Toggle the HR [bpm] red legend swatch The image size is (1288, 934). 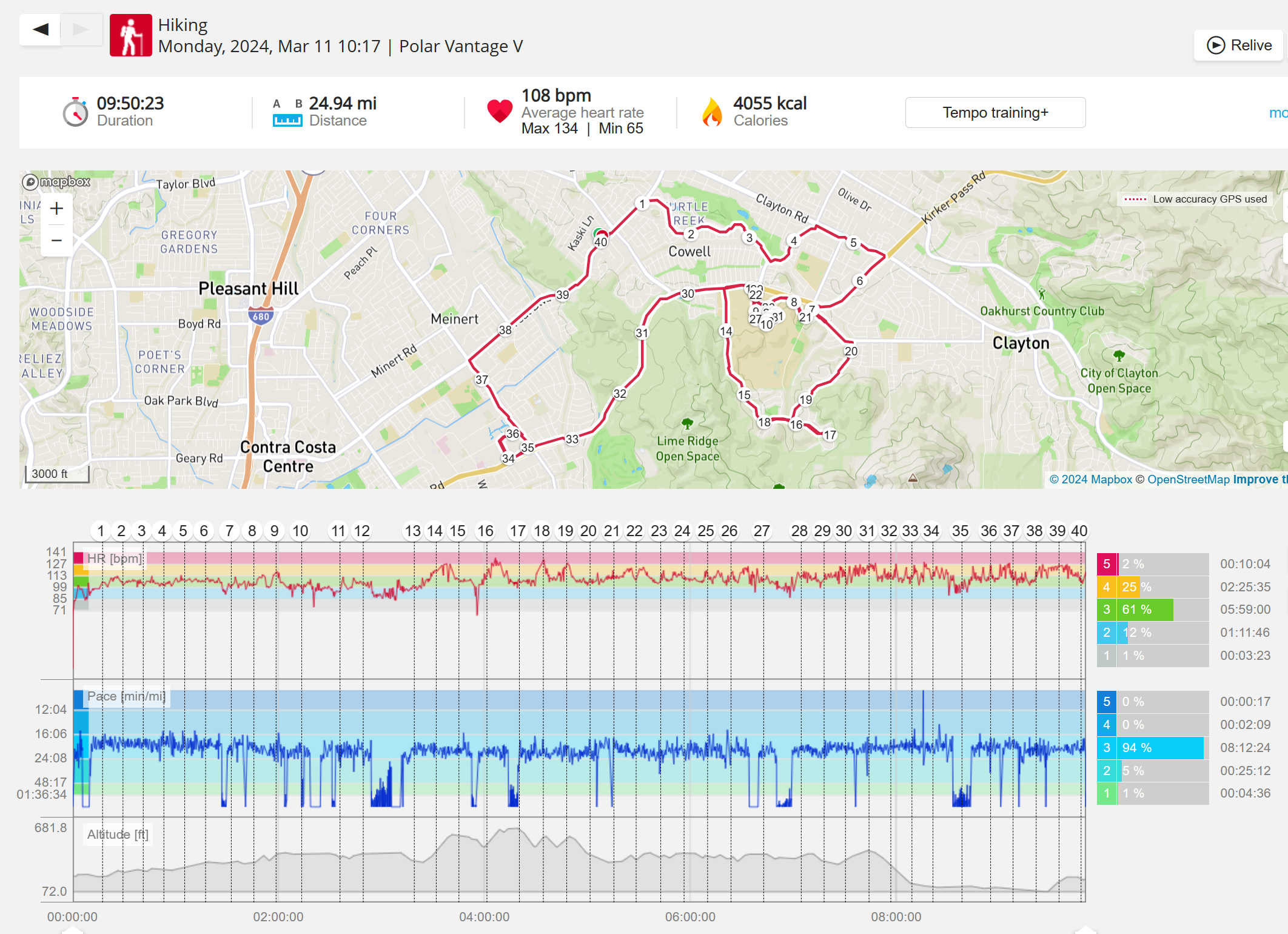pyautogui.click(x=79, y=558)
